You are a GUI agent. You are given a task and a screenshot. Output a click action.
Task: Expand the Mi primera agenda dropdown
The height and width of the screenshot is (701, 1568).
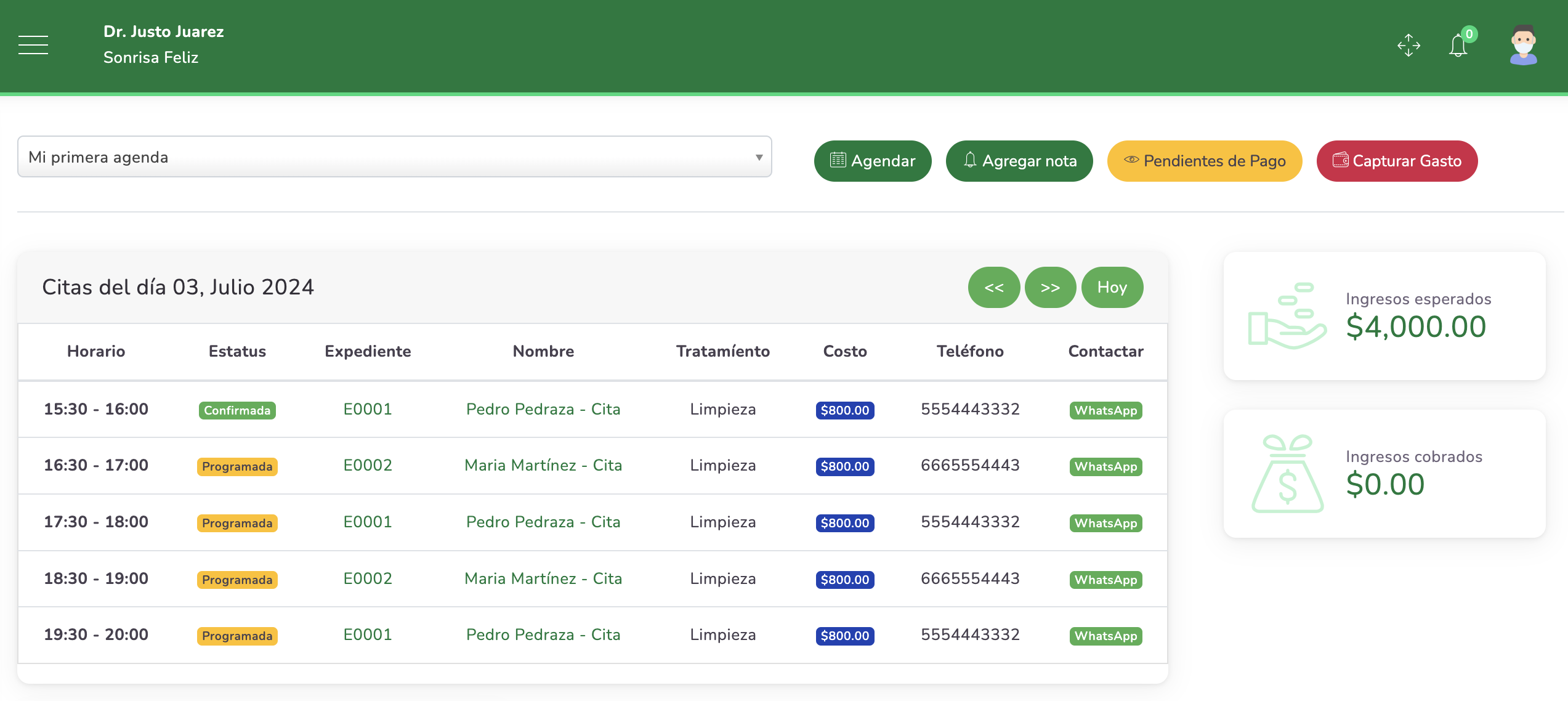(394, 157)
